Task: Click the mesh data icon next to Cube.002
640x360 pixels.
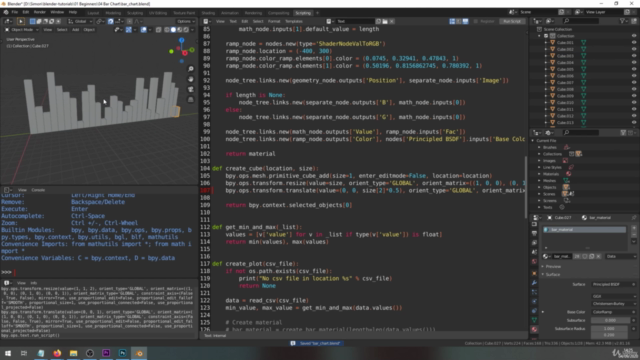Action: tap(584, 49)
